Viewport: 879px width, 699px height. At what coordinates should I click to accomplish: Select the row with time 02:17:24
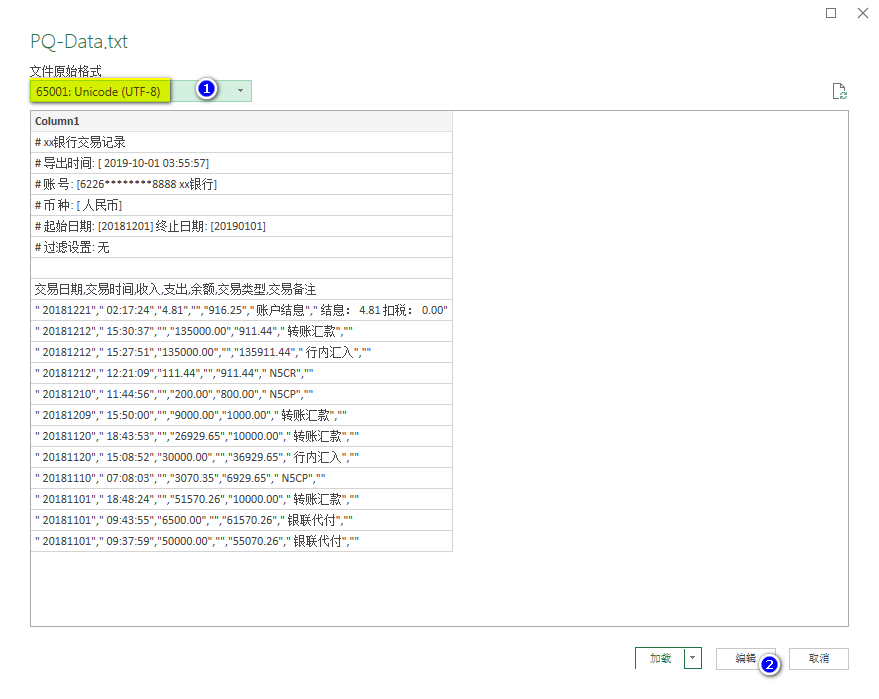point(241,310)
